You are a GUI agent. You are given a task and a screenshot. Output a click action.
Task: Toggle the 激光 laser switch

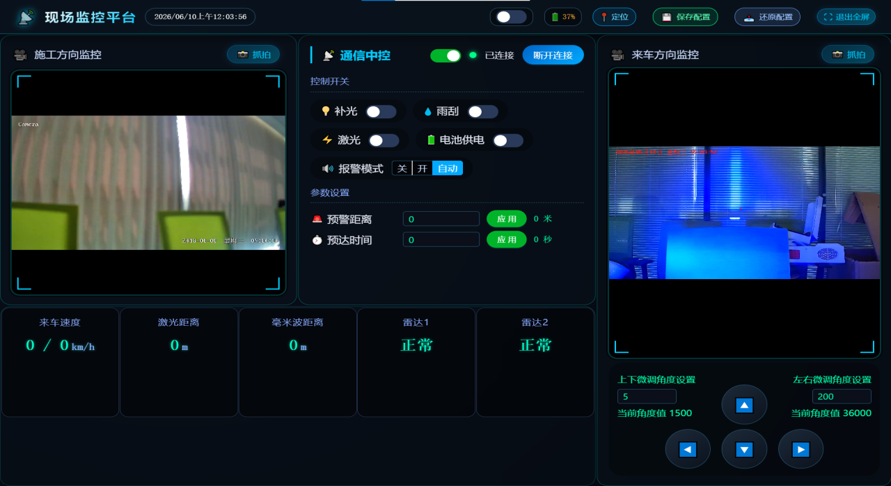tap(384, 140)
